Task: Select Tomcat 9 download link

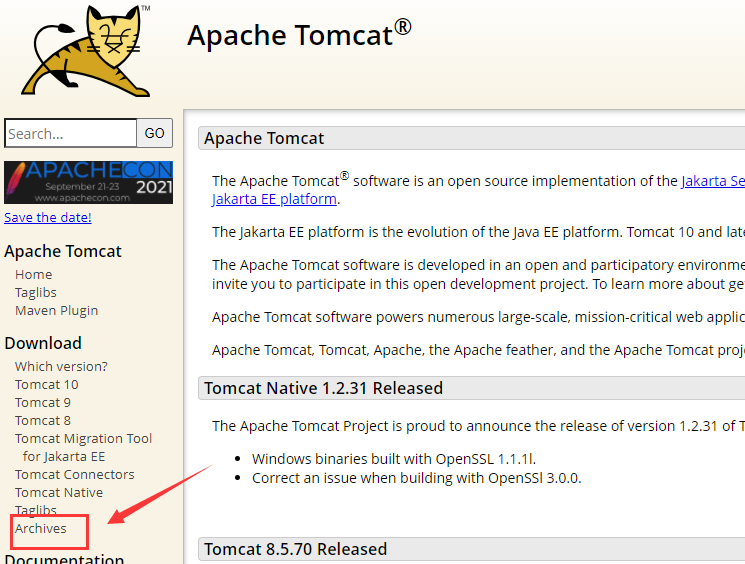Action: click(x=43, y=402)
